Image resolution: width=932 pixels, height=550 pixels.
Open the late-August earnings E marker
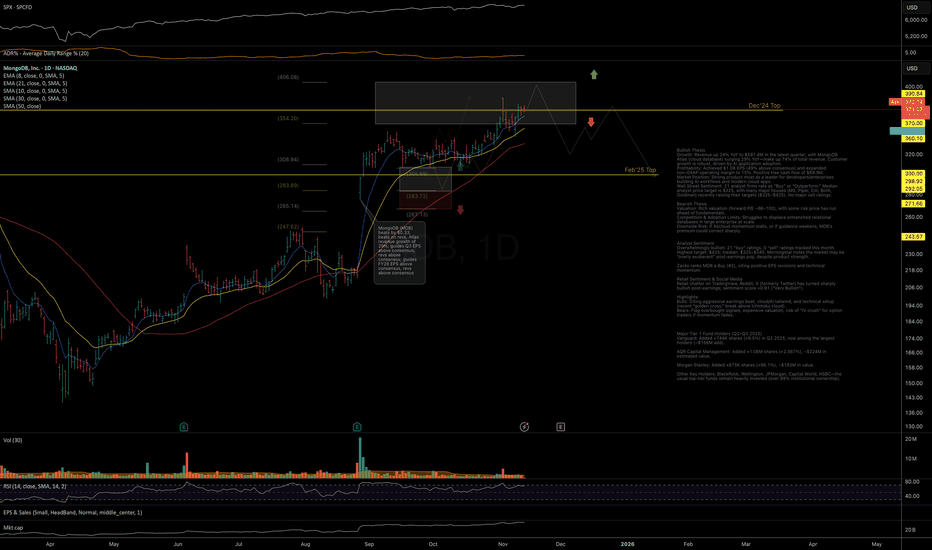coord(357,427)
